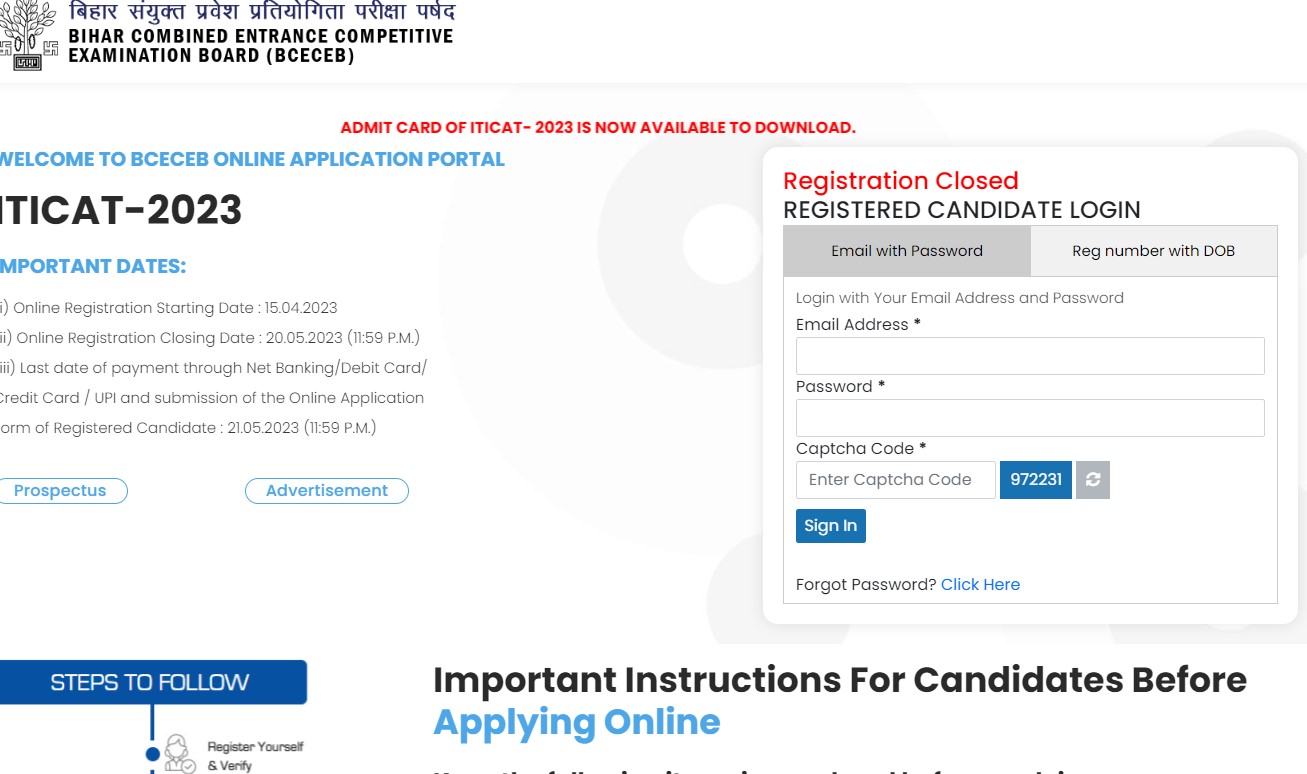Click the ITICAT-2023 heading

pyautogui.click(x=121, y=211)
